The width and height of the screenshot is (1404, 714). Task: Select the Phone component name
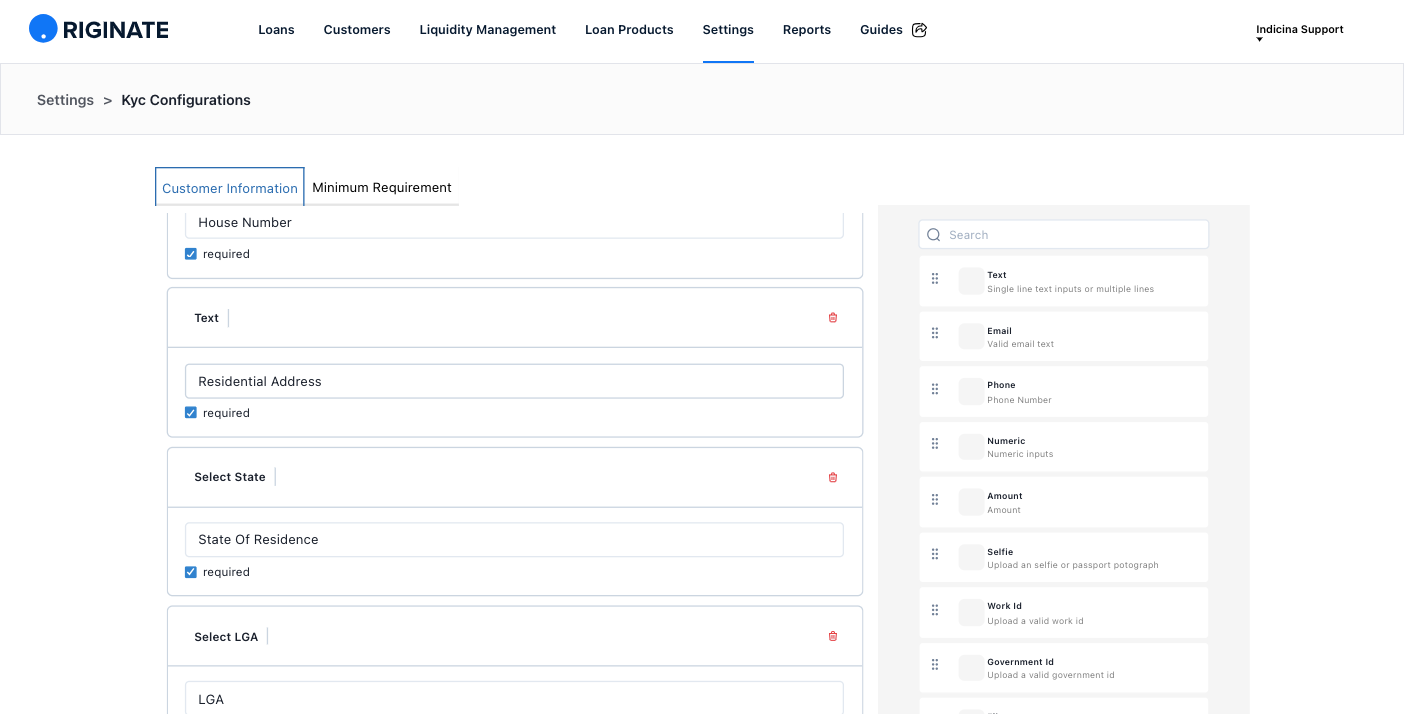coord(1001,385)
